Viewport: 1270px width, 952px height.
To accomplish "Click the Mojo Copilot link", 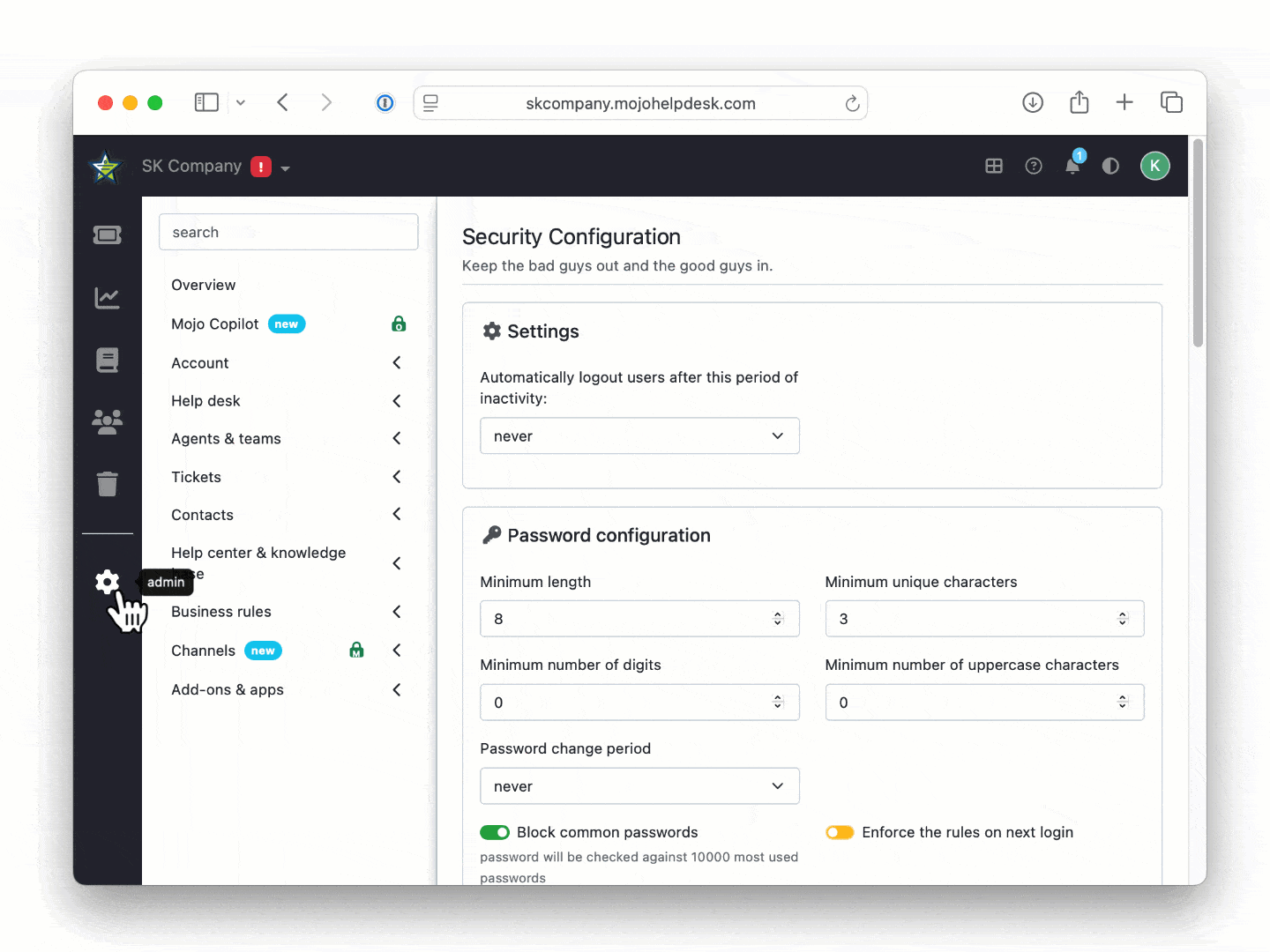I will 215,324.
